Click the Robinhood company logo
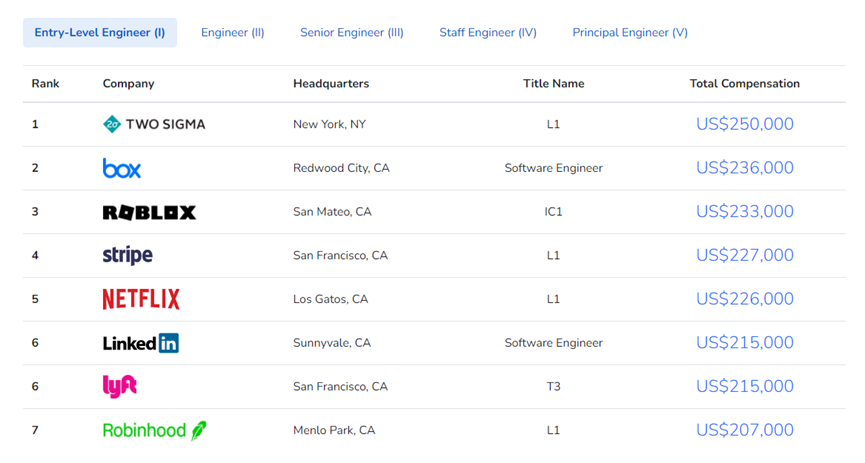Image resolution: width=865 pixels, height=463 pixels. [x=155, y=430]
